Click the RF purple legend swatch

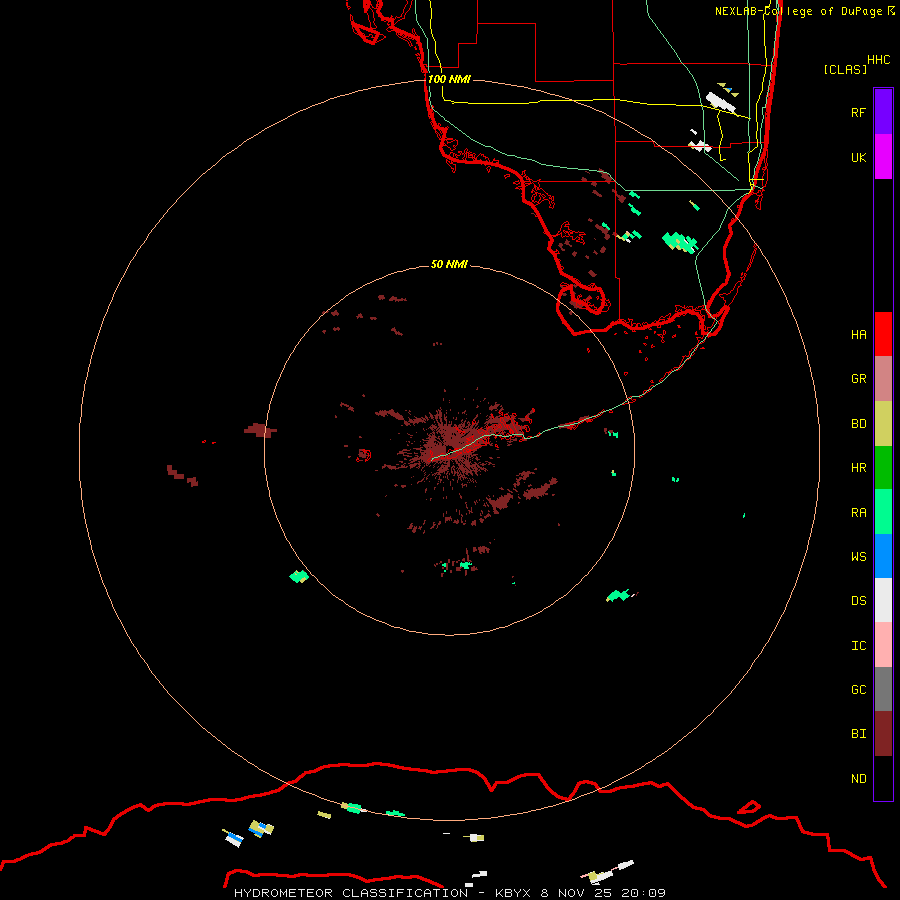point(883,112)
